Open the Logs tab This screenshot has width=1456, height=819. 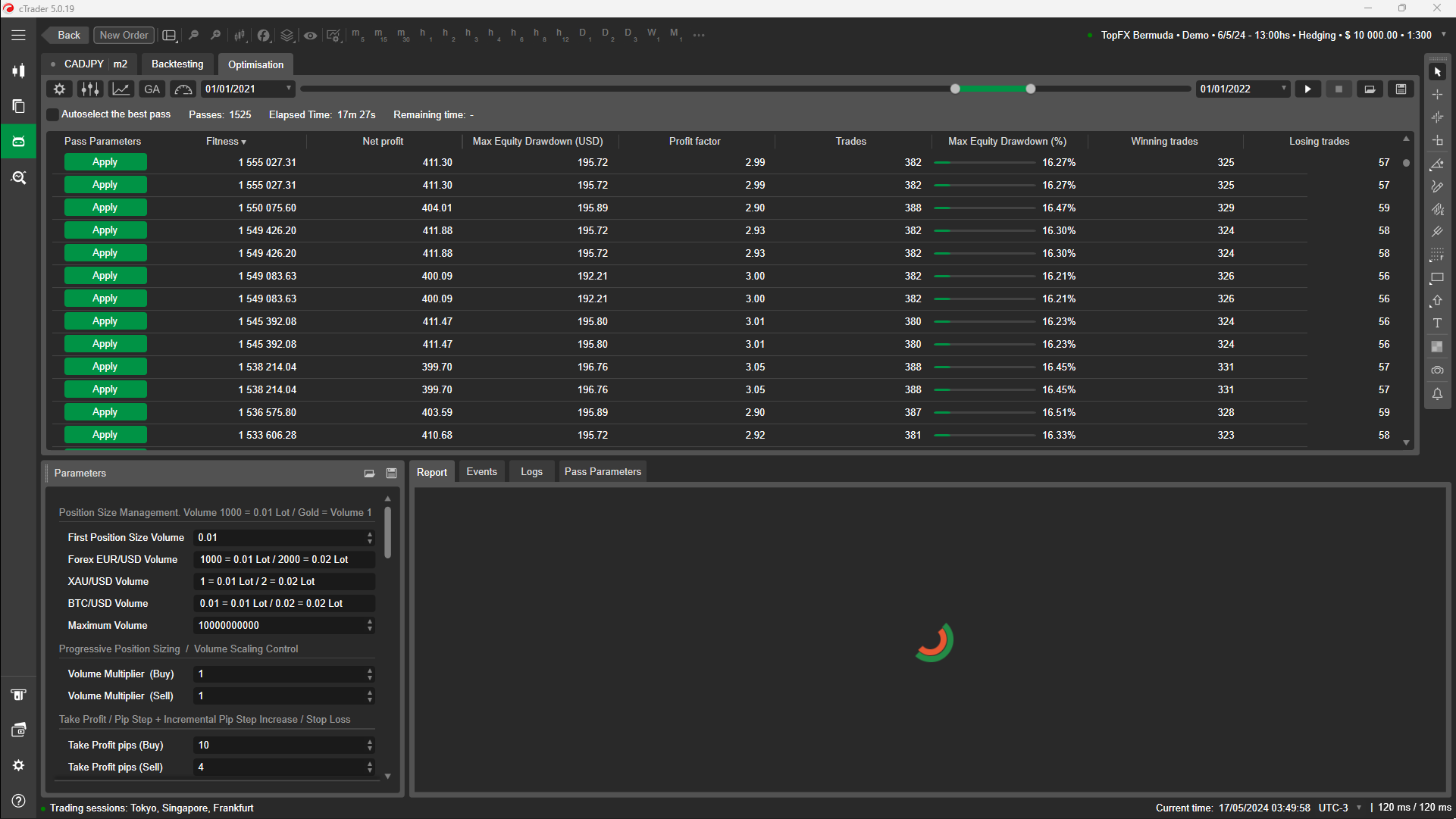pyautogui.click(x=531, y=472)
